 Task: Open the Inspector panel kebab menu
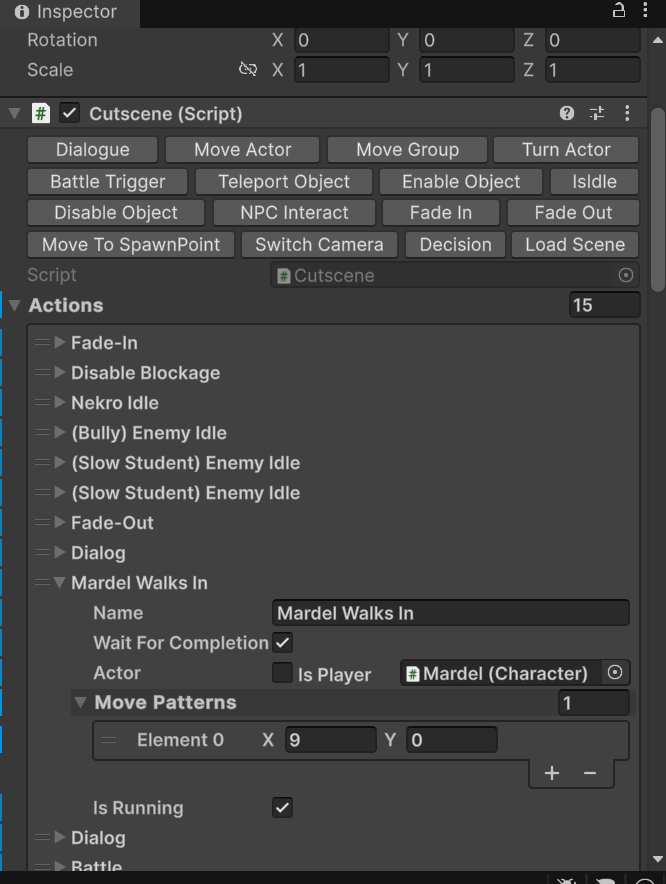tap(646, 11)
